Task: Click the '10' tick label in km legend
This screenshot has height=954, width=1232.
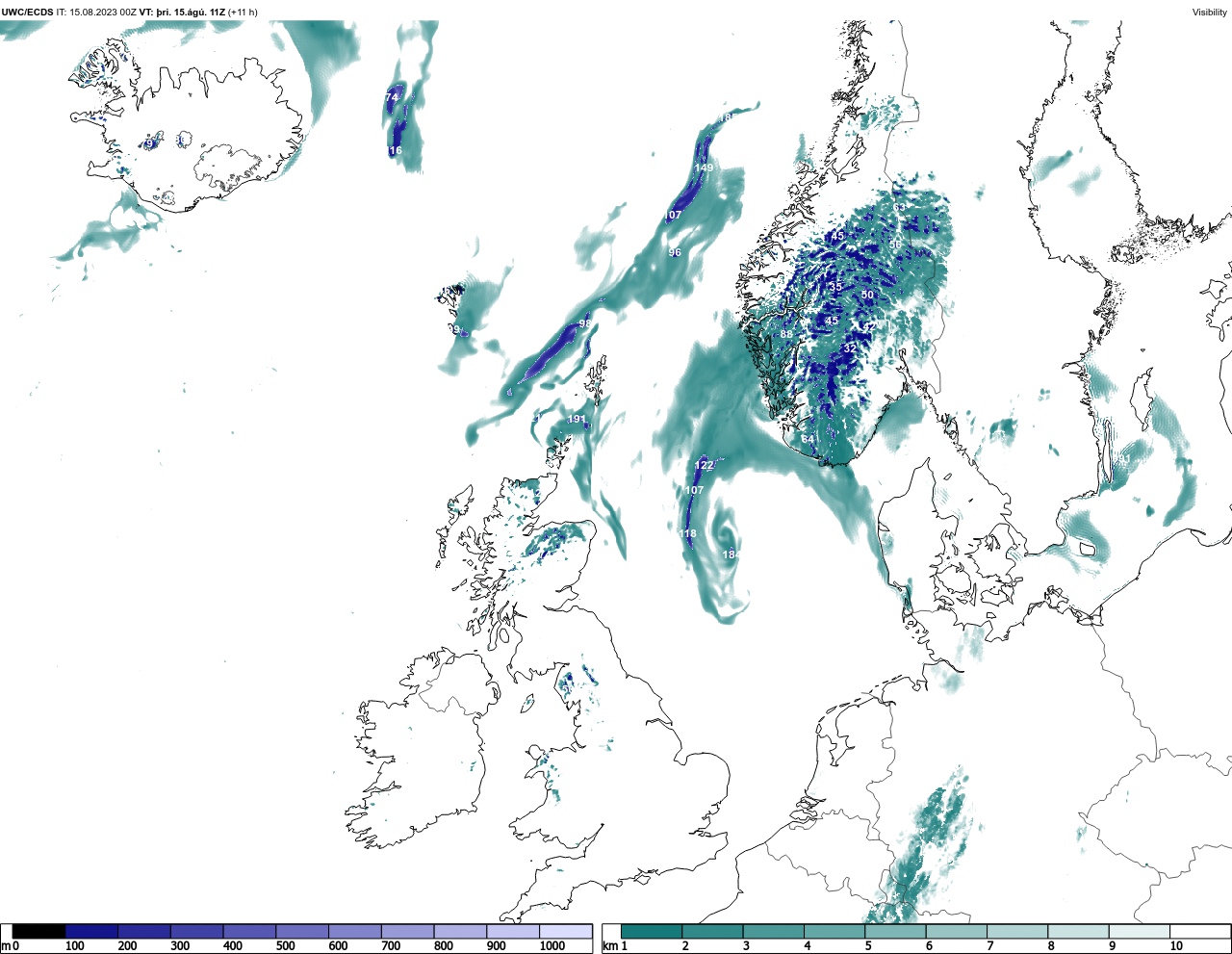Action: (1176, 946)
